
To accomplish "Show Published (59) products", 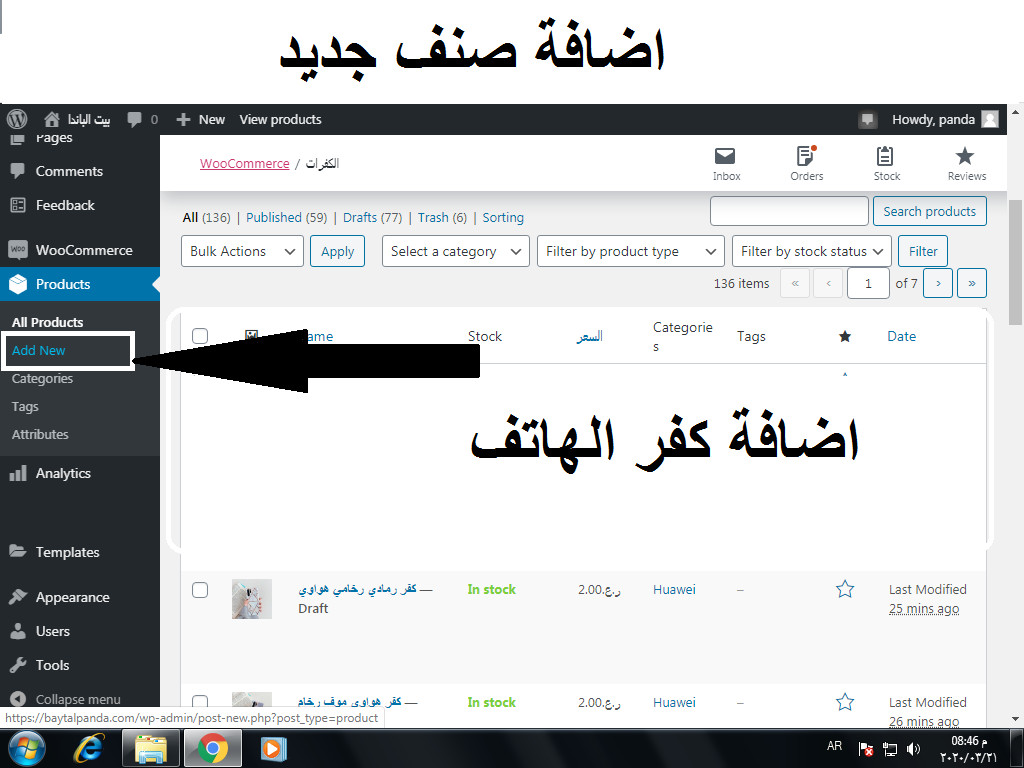I will (286, 217).
